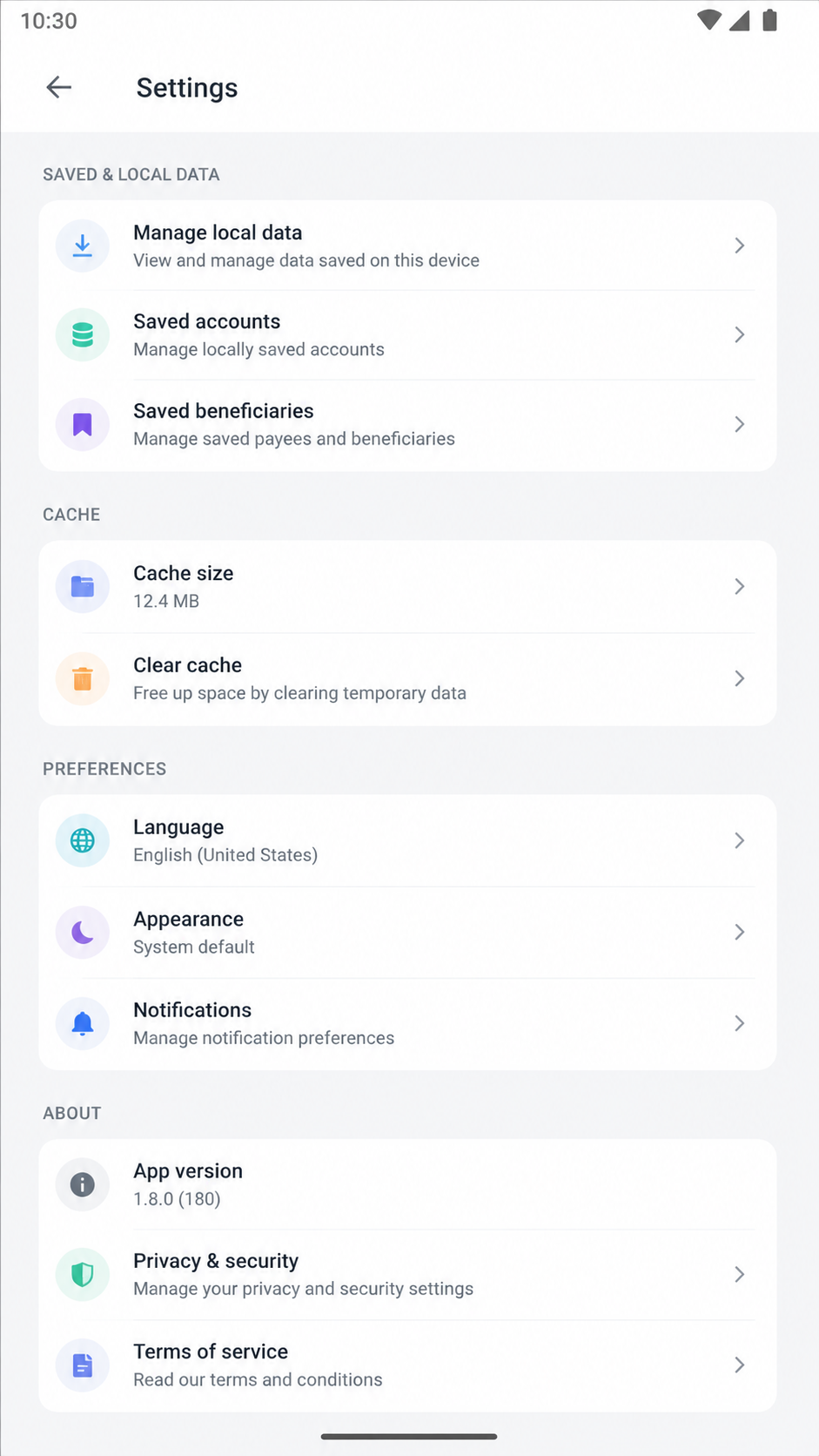819x1456 pixels.
Task: Open Terms of service text link
Action: (x=211, y=1352)
